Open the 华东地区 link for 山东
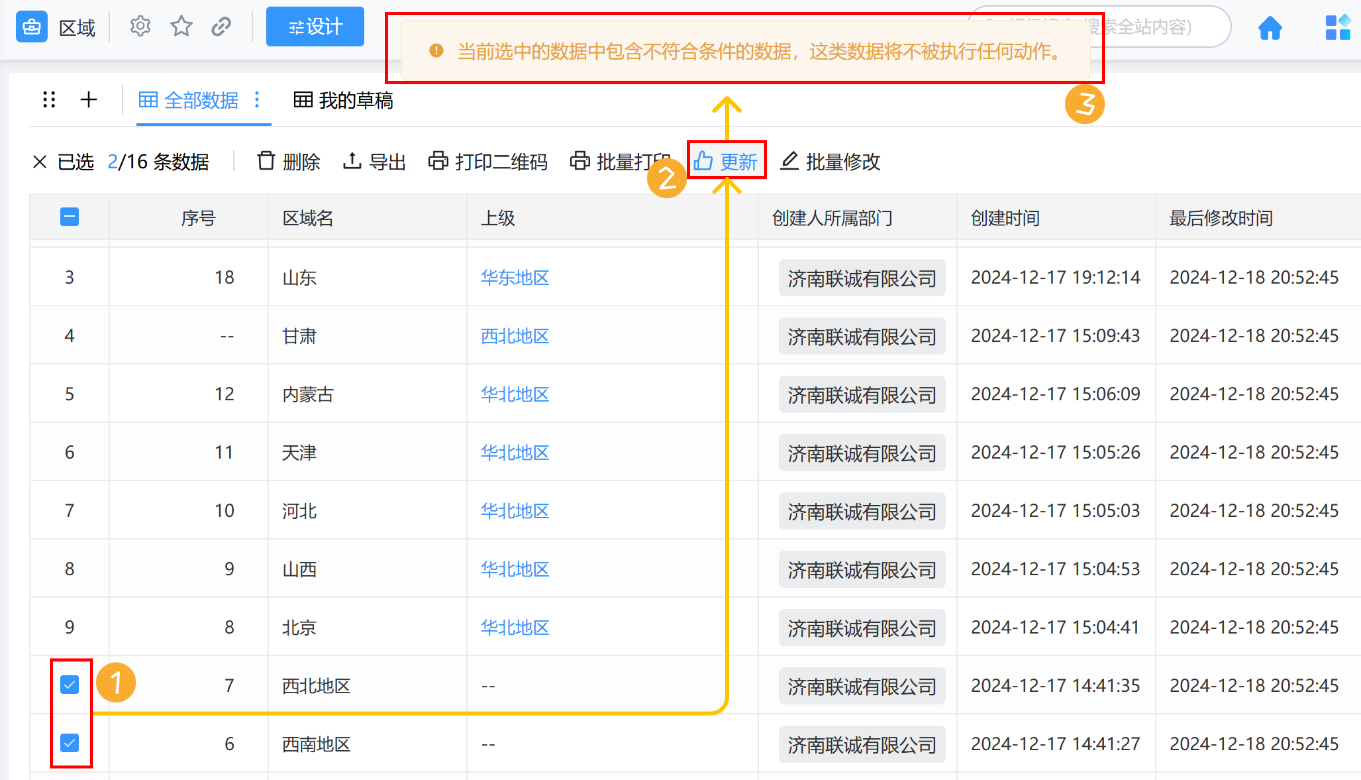The width and height of the screenshot is (1361, 780). 514,277
